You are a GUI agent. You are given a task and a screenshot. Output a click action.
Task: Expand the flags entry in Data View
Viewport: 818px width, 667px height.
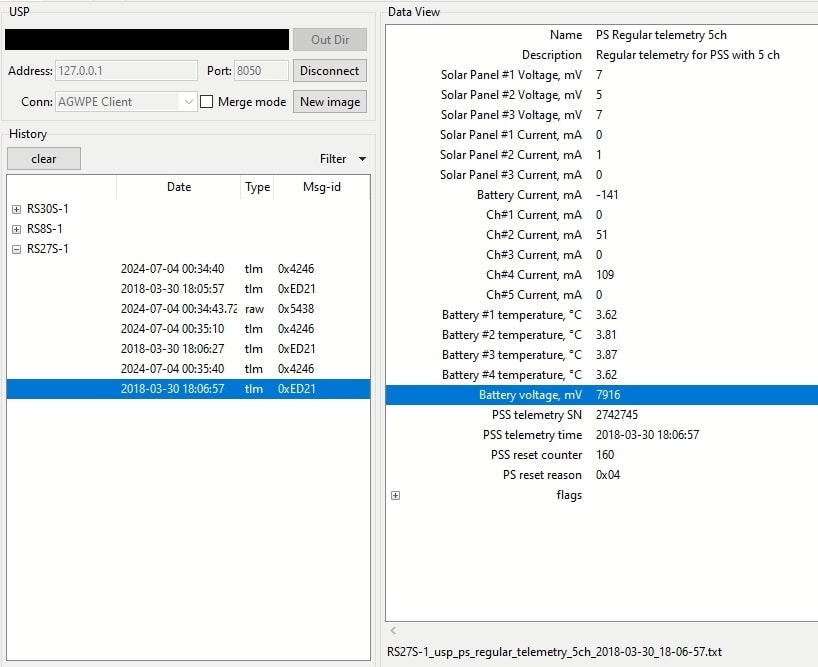pyautogui.click(x=395, y=495)
